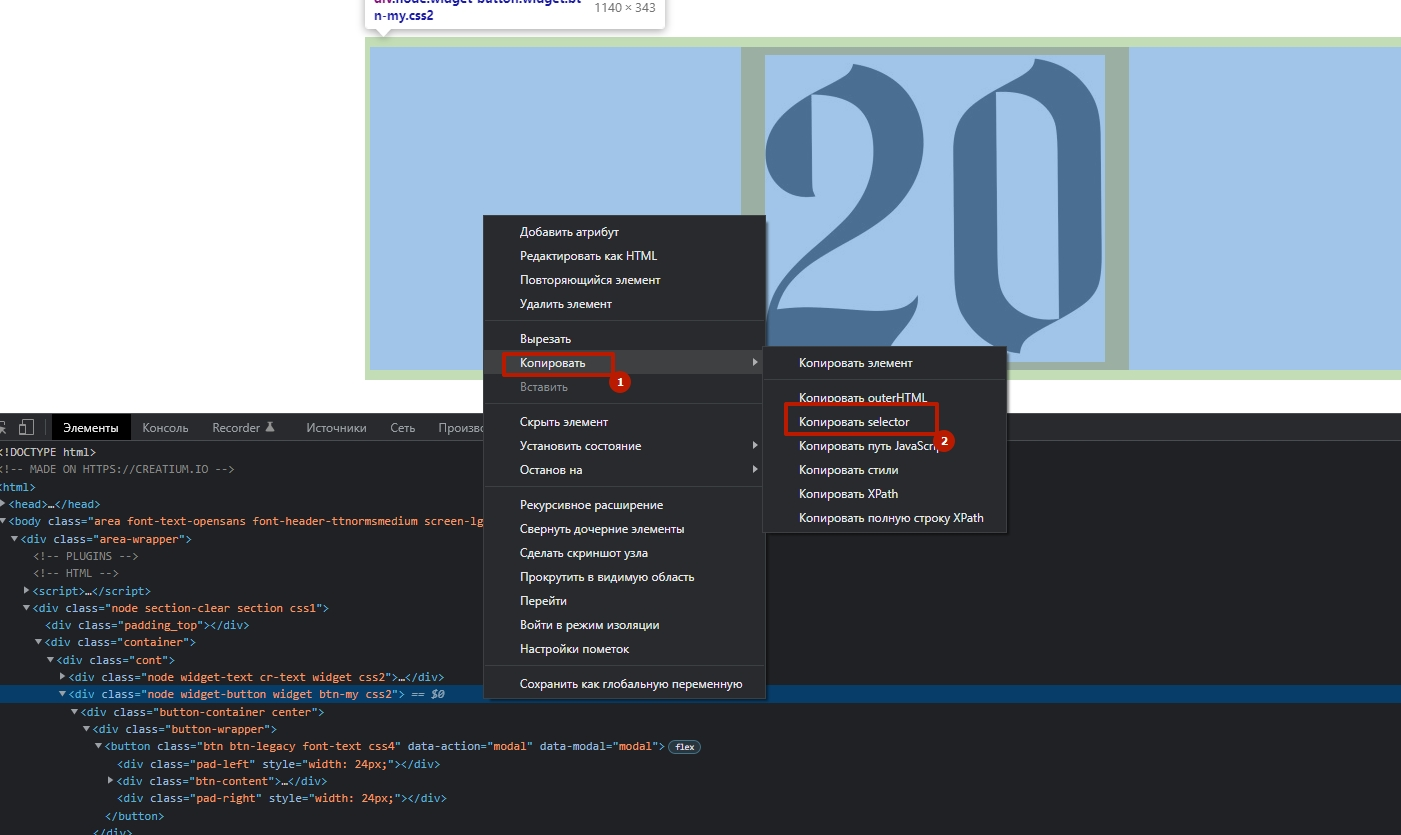Choose Повторяющийся элемент menu entry
1401x835 pixels.
click(x=625, y=280)
